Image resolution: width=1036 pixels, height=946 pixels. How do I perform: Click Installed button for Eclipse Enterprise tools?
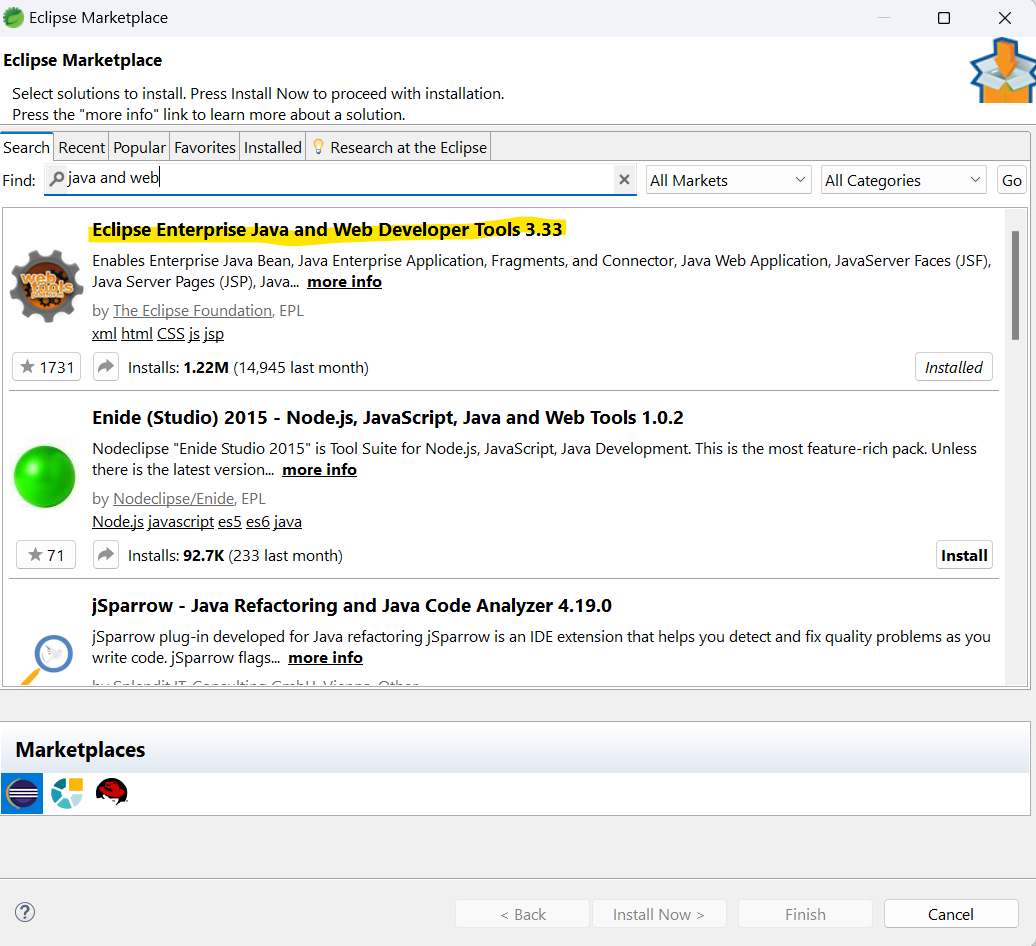click(953, 367)
